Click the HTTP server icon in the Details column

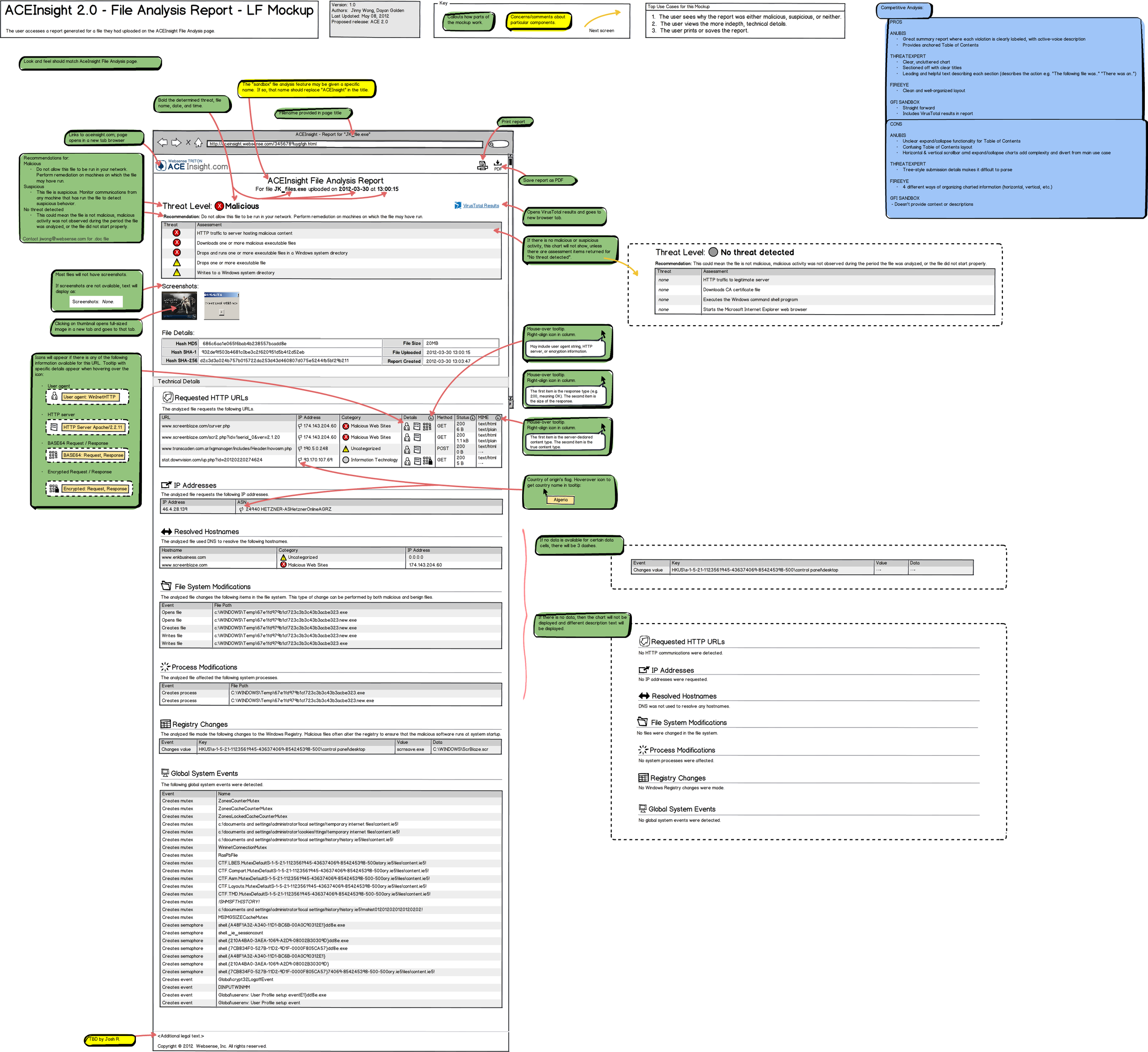[417, 427]
